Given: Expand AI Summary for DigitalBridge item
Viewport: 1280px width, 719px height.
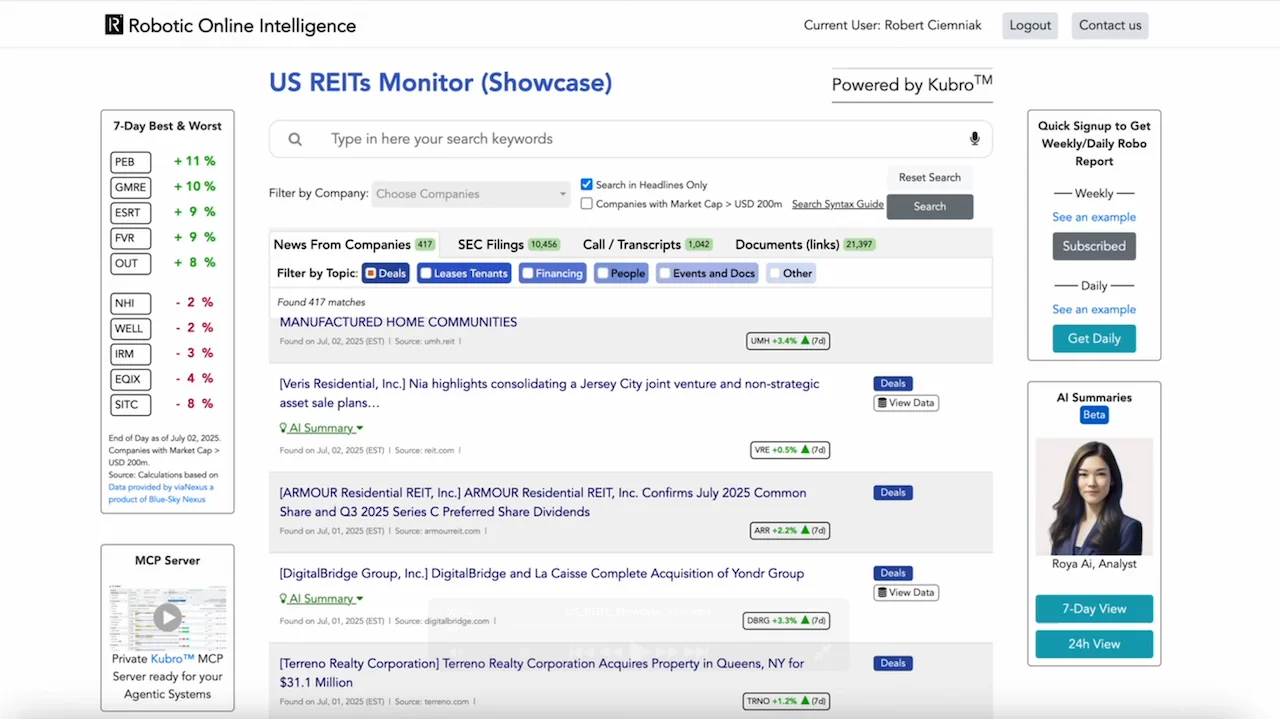Looking at the screenshot, I should click(x=321, y=599).
